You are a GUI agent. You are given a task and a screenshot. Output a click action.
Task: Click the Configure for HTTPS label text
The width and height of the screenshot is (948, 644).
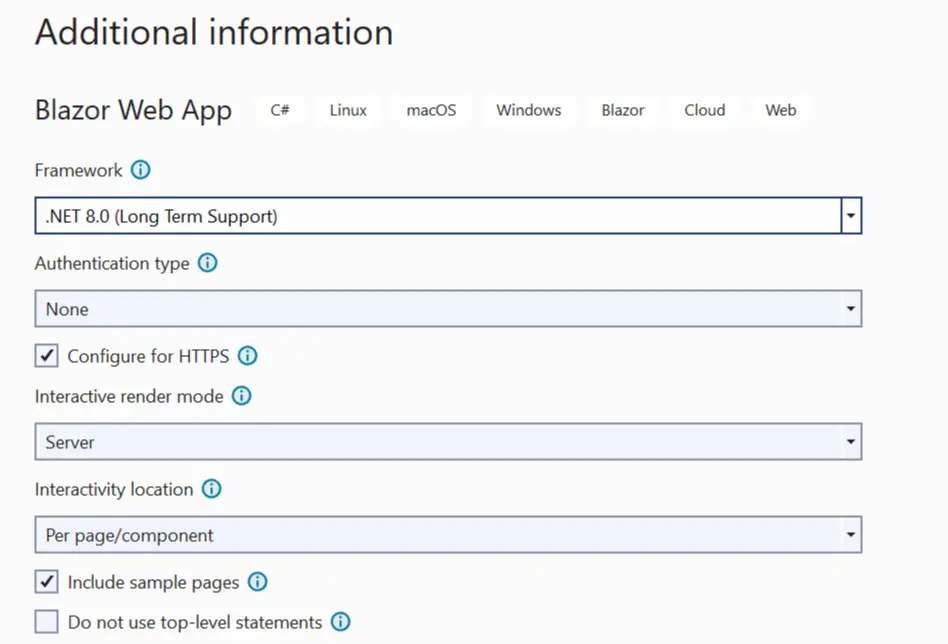tap(148, 356)
